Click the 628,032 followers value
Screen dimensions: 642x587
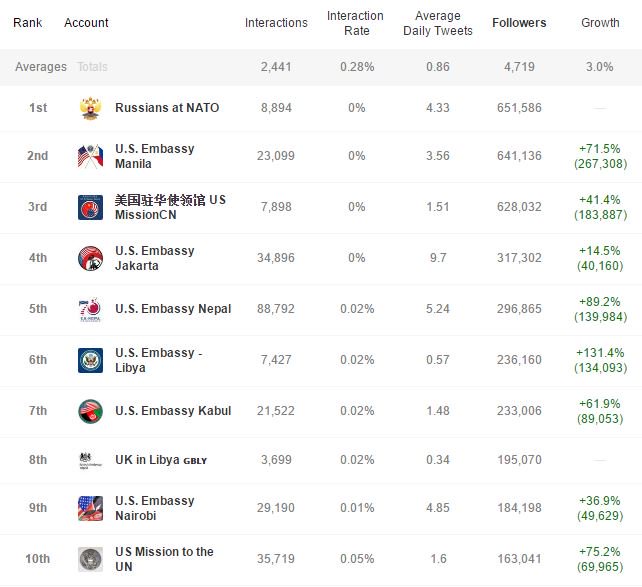(x=519, y=207)
